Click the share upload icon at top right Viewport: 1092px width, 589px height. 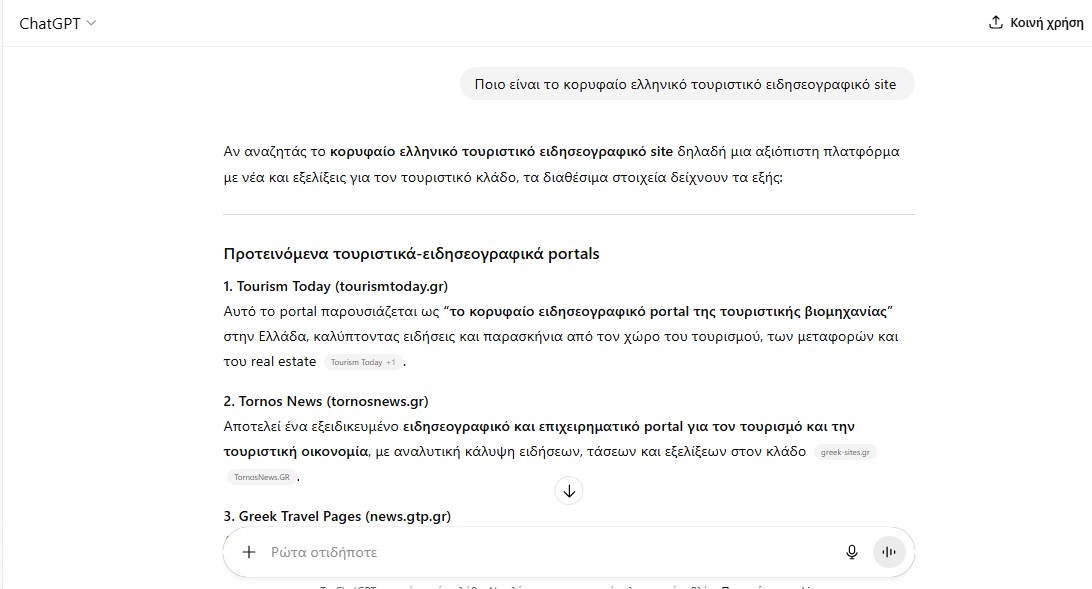click(996, 22)
